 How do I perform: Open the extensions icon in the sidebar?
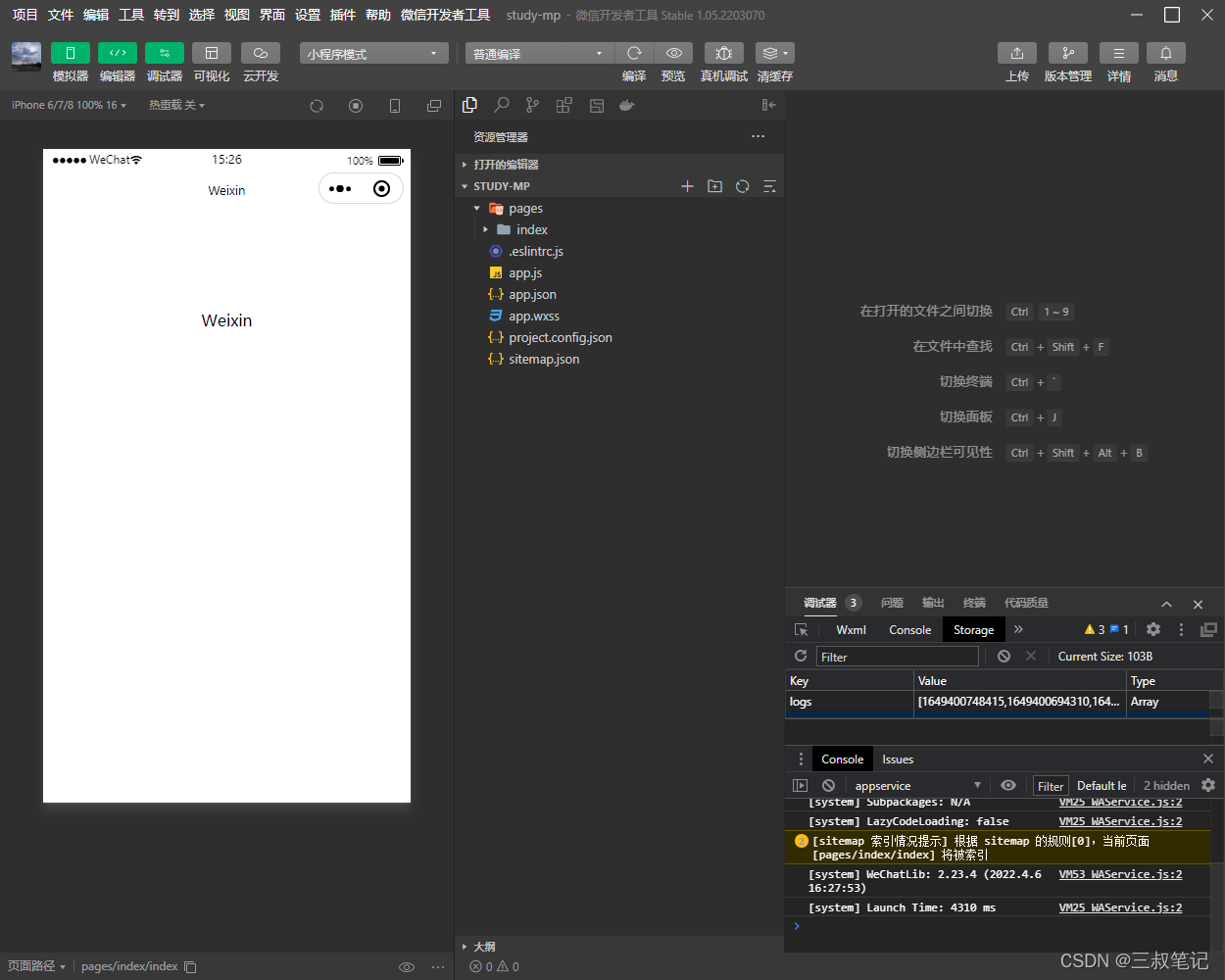[563, 105]
